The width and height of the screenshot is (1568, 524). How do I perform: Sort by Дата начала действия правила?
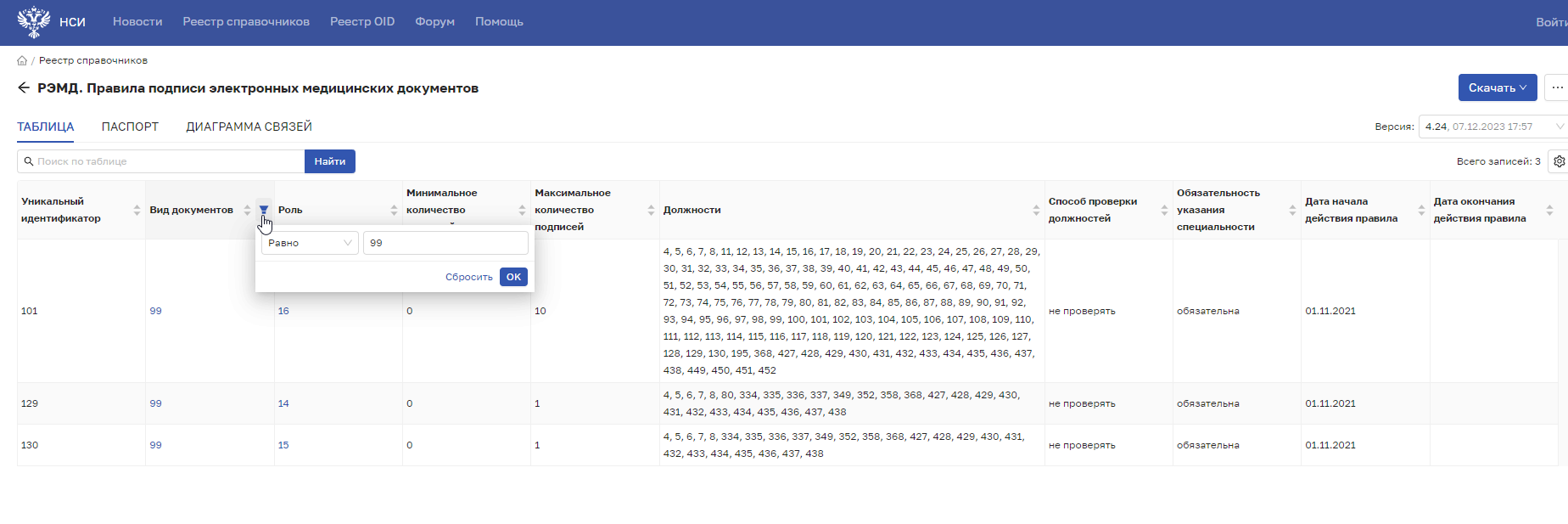coord(1421,210)
